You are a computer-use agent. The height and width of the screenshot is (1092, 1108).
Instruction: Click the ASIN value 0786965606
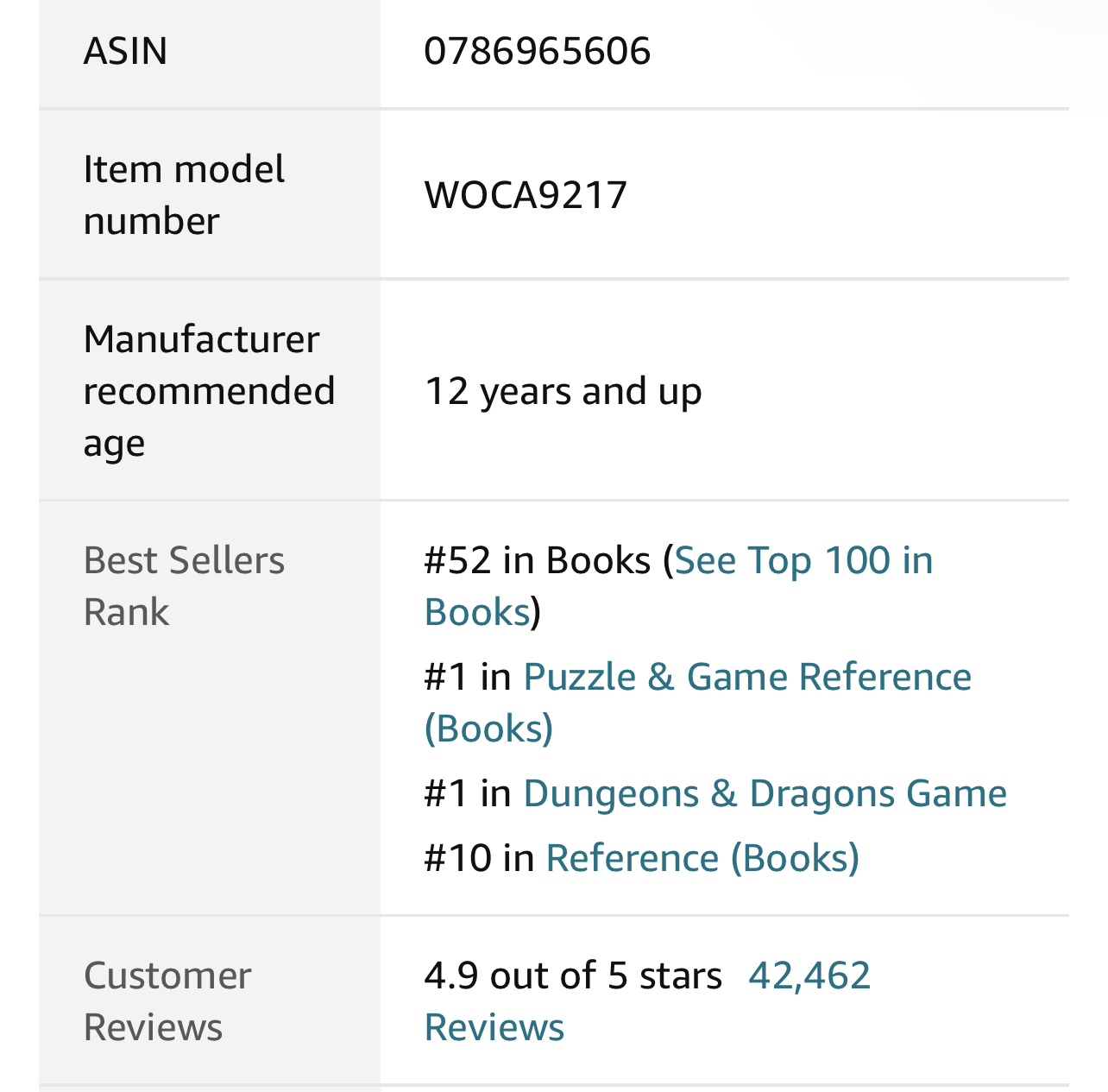click(x=537, y=50)
